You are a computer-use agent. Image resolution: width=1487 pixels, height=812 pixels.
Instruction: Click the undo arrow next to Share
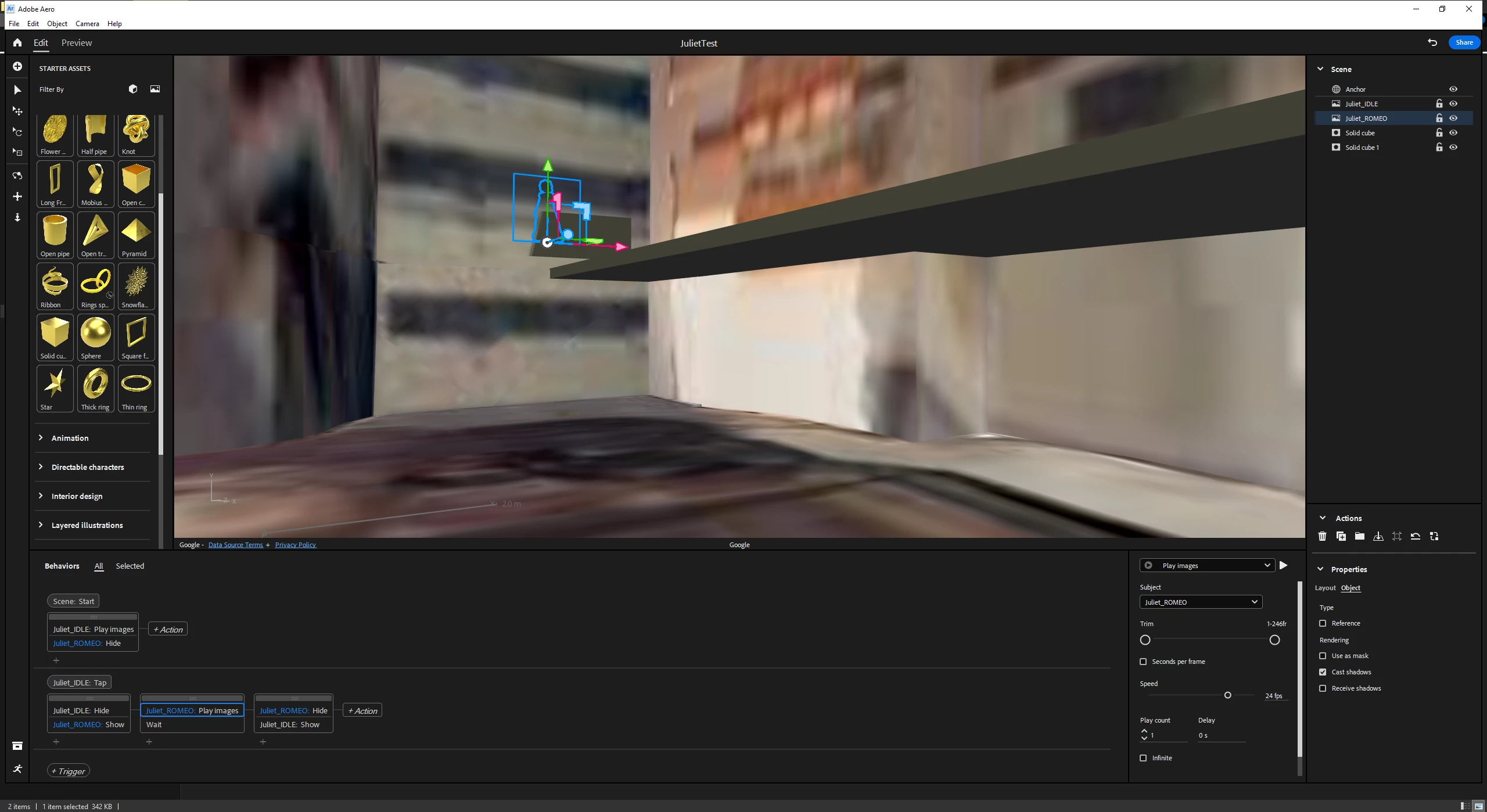coord(1432,42)
